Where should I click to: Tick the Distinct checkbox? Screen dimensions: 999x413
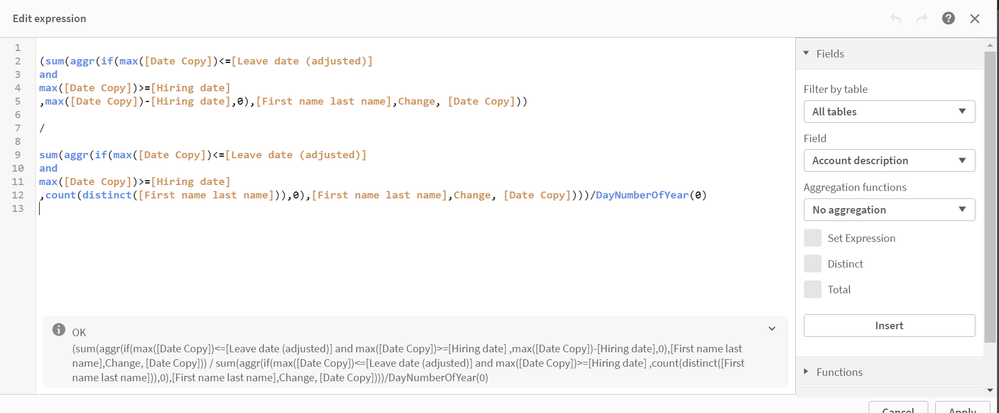pos(812,263)
